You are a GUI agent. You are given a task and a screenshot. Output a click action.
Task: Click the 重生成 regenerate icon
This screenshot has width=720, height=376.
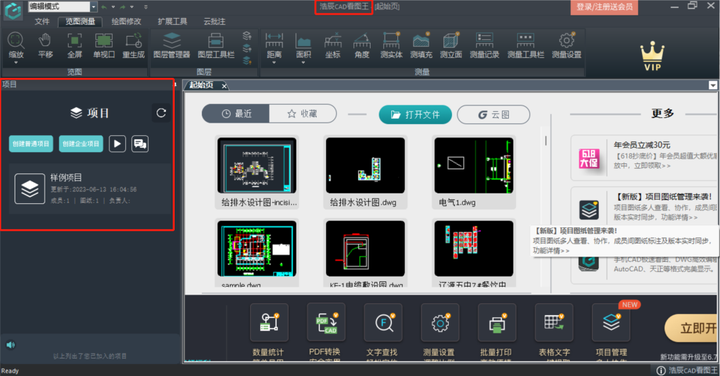coord(134,45)
